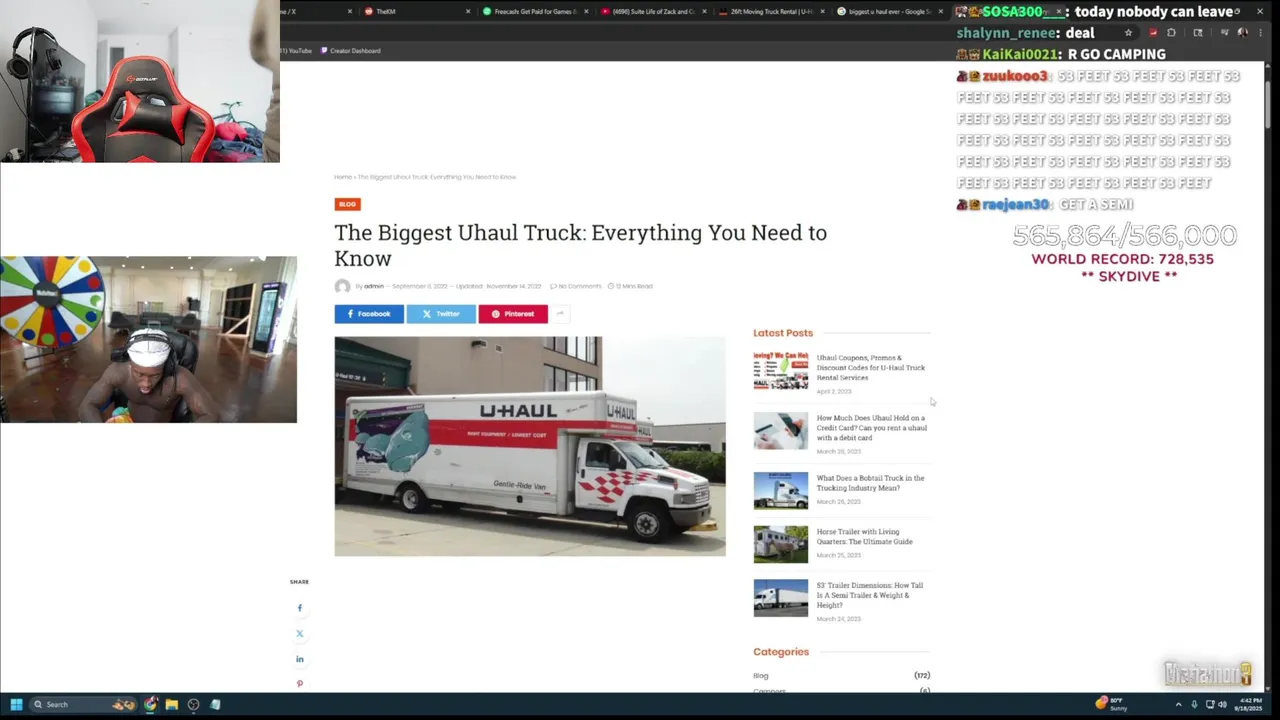Image resolution: width=1280 pixels, height=720 pixels.
Task: Open the admin author link
Action: [x=373, y=286]
